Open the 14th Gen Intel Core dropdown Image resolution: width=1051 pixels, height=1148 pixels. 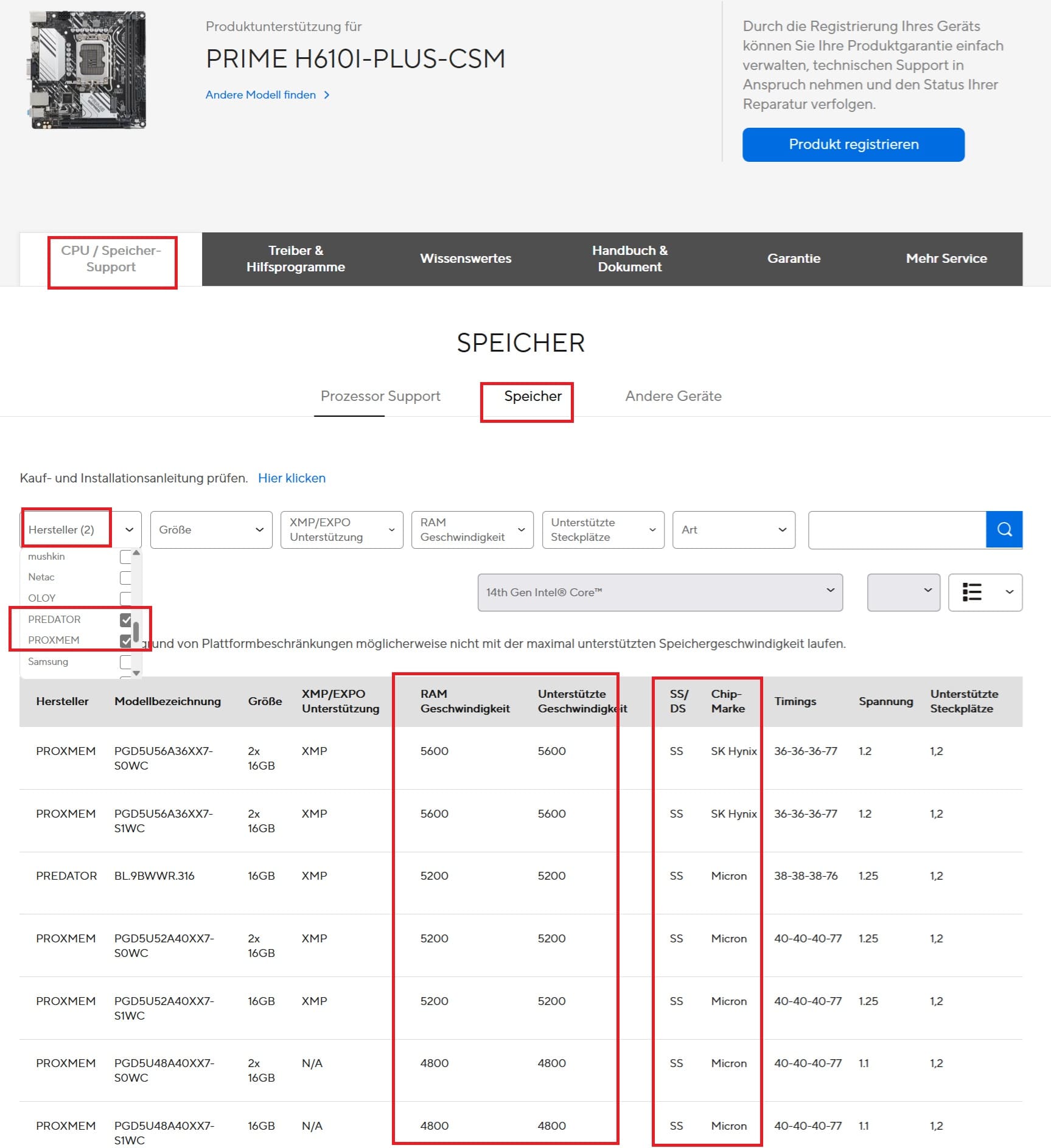click(x=660, y=592)
